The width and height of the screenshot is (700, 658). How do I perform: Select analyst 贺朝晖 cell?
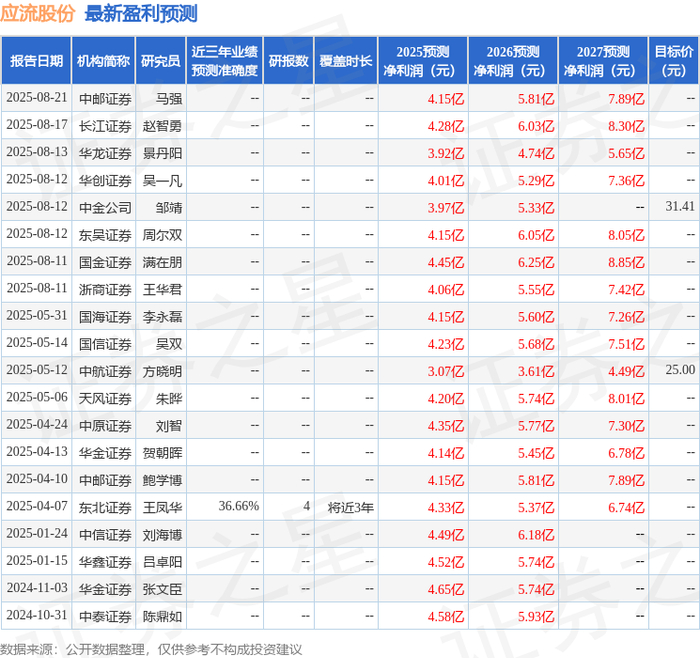click(x=162, y=453)
